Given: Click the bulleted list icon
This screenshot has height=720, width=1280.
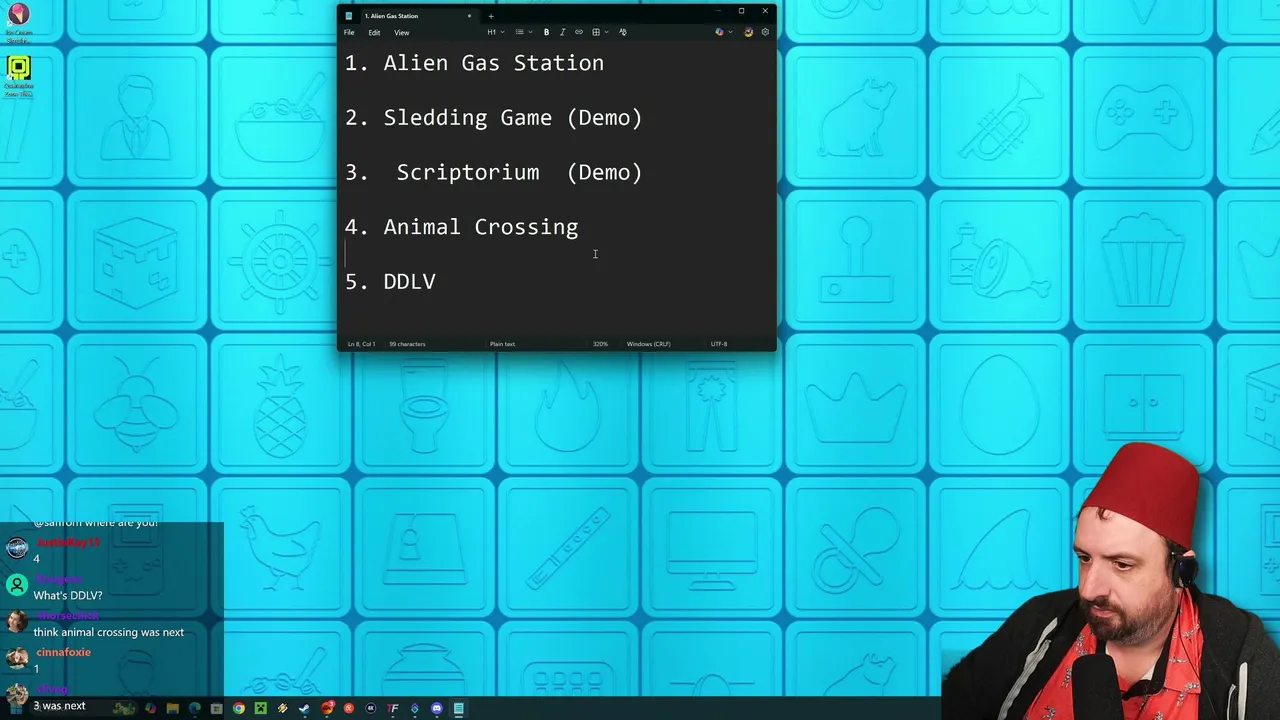Looking at the screenshot, I should [519, 32].
